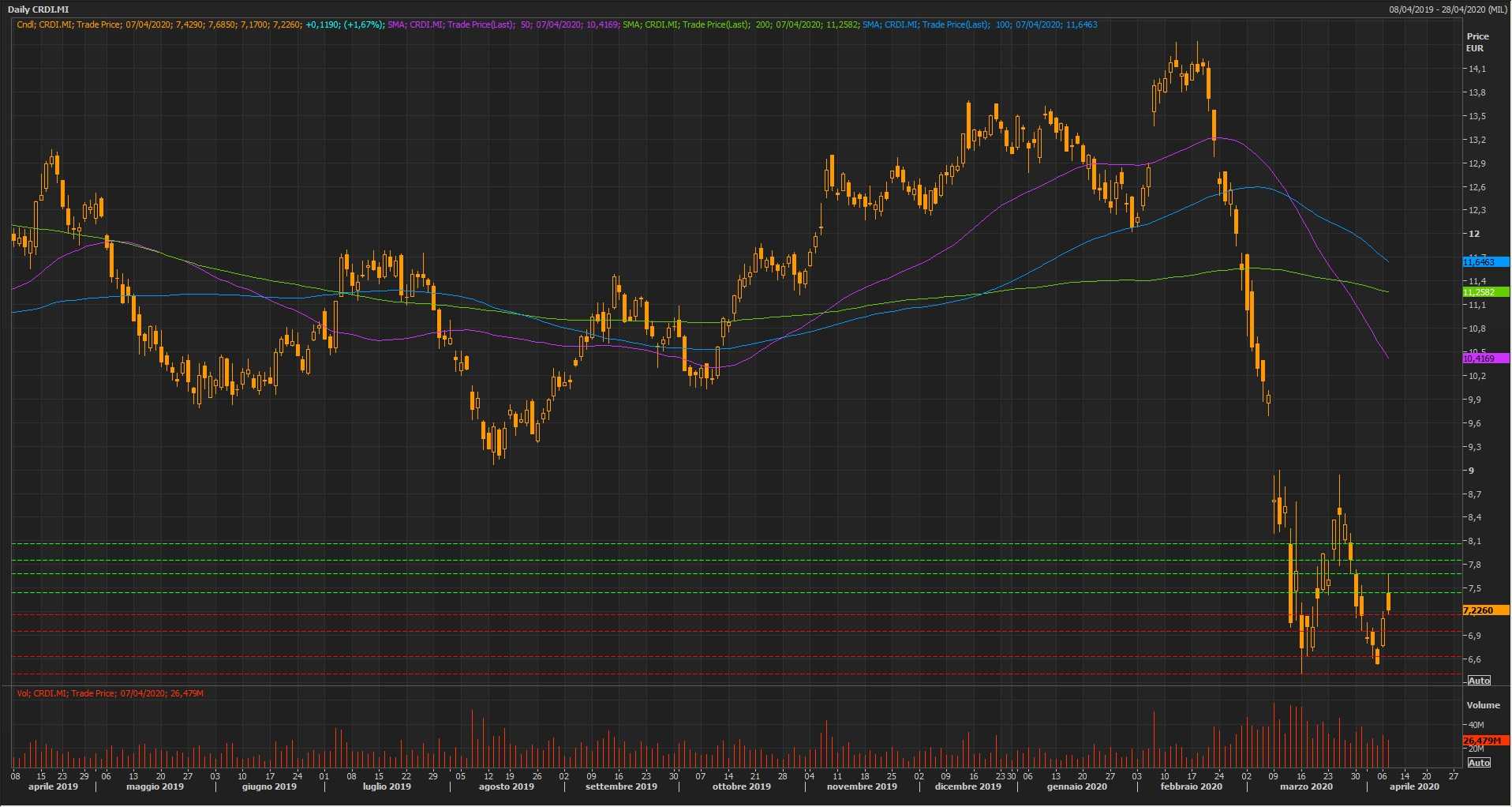Click agosto 2019 on the time axis

point(506,786)
